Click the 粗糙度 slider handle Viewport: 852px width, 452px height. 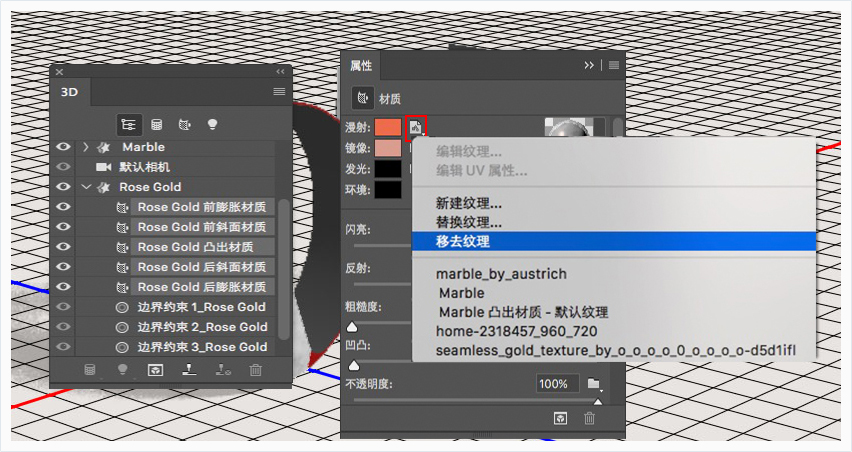coord(353,326)
